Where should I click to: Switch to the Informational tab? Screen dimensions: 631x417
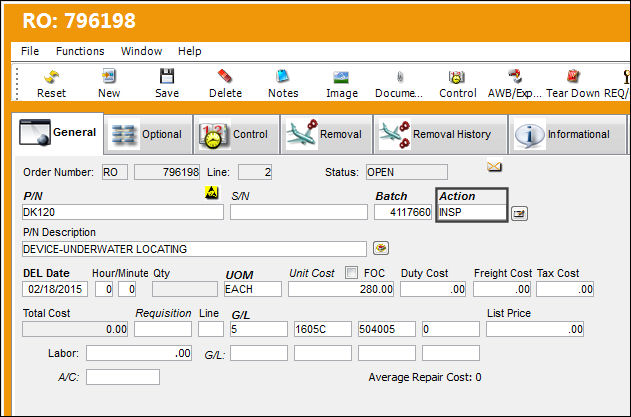click(x=567, y=134)
